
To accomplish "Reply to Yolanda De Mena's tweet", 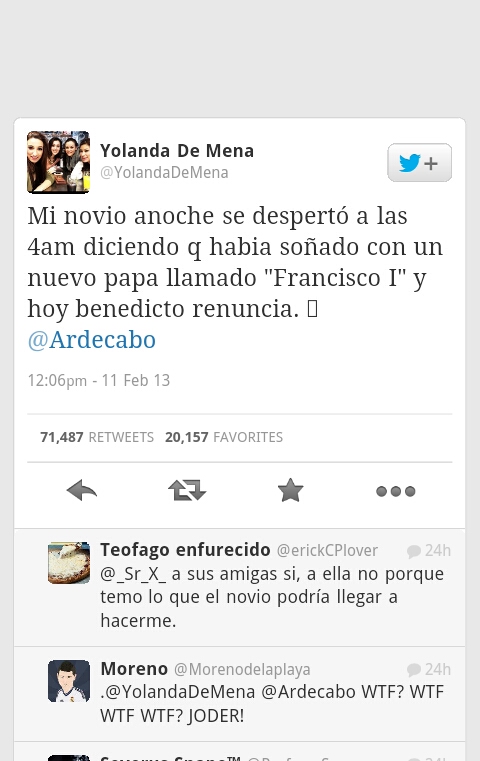I will point(82,490).
